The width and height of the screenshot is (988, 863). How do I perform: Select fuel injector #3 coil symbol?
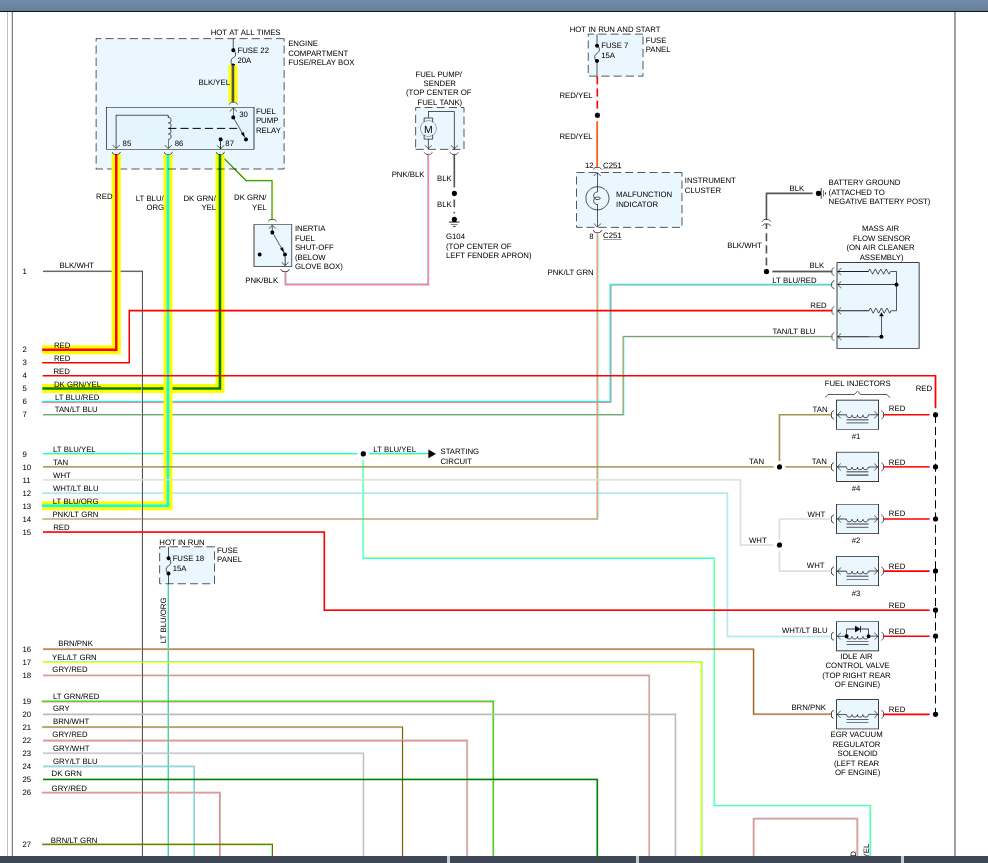coord(857,571)
